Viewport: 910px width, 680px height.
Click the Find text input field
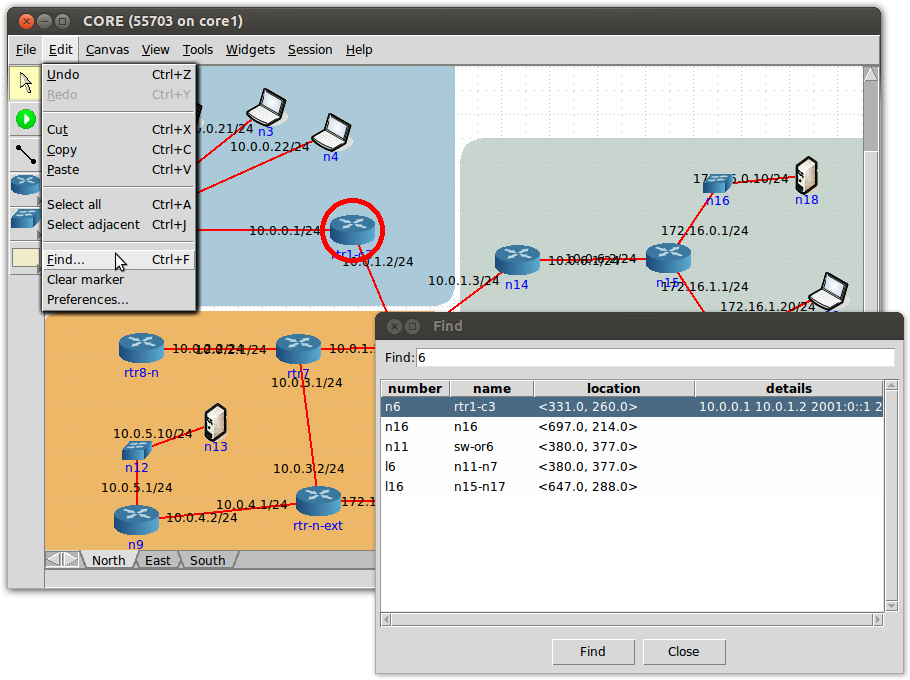point(655,357)
